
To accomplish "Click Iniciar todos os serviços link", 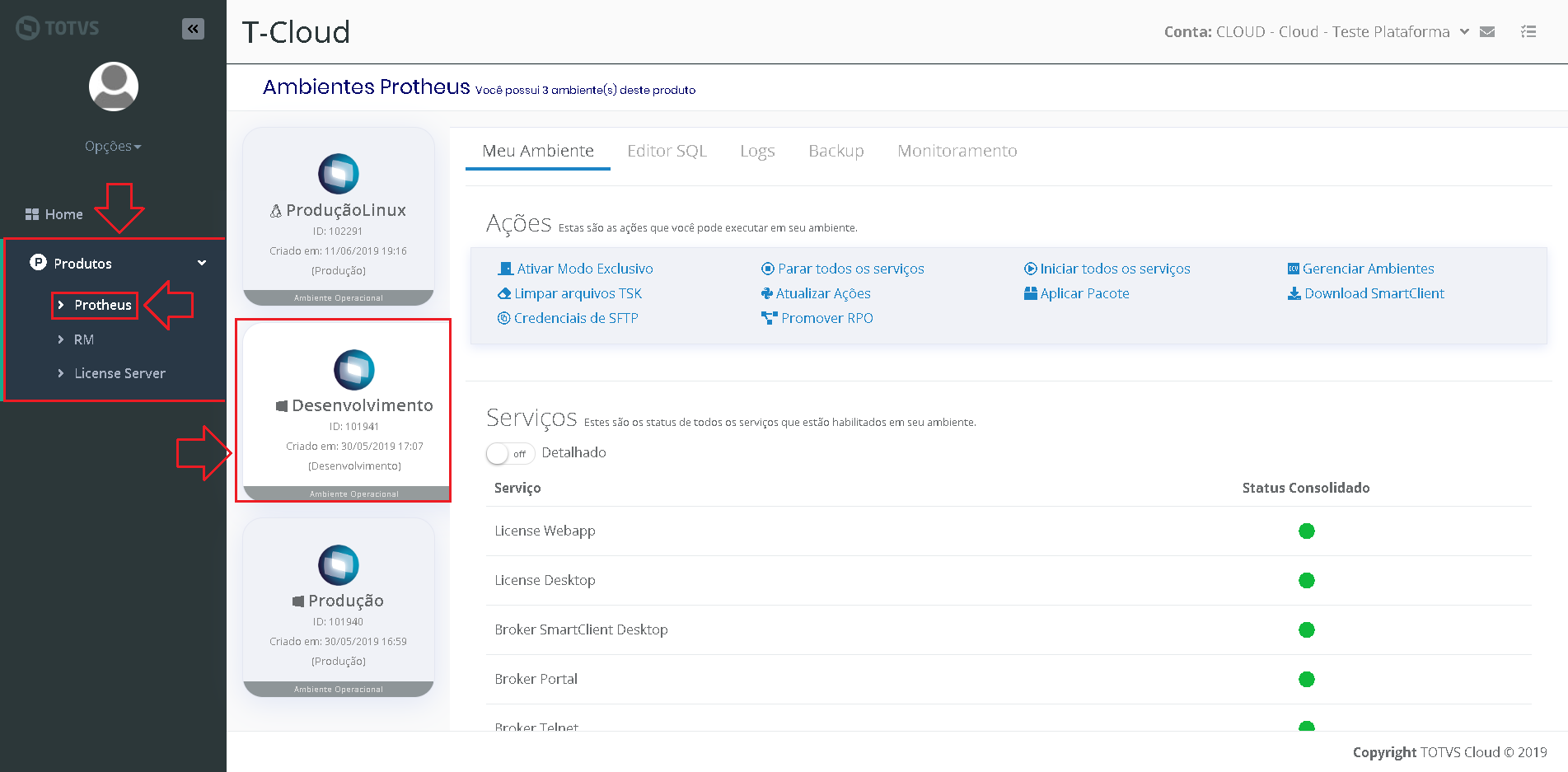I will (1116, 269).
